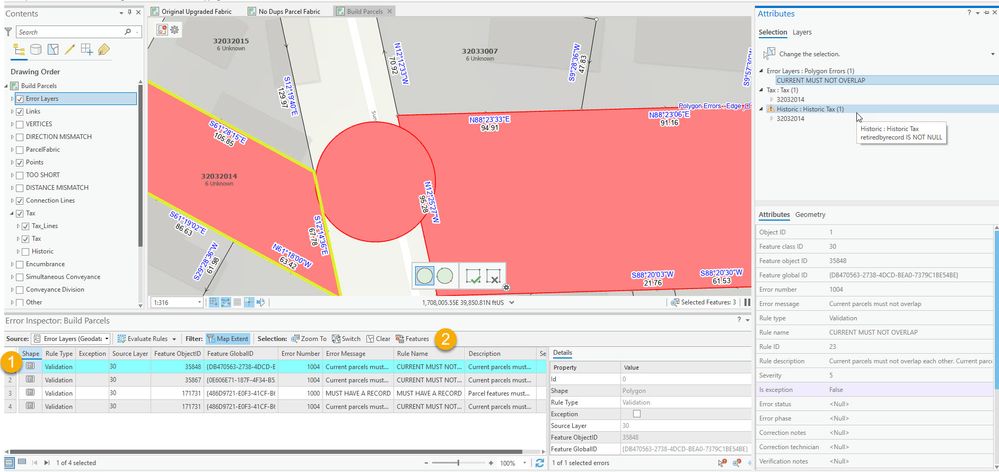Click the Cancel X sketch icon on map toolbar
The width and height of the screenshot is (999, 472).
pos(493,276)
